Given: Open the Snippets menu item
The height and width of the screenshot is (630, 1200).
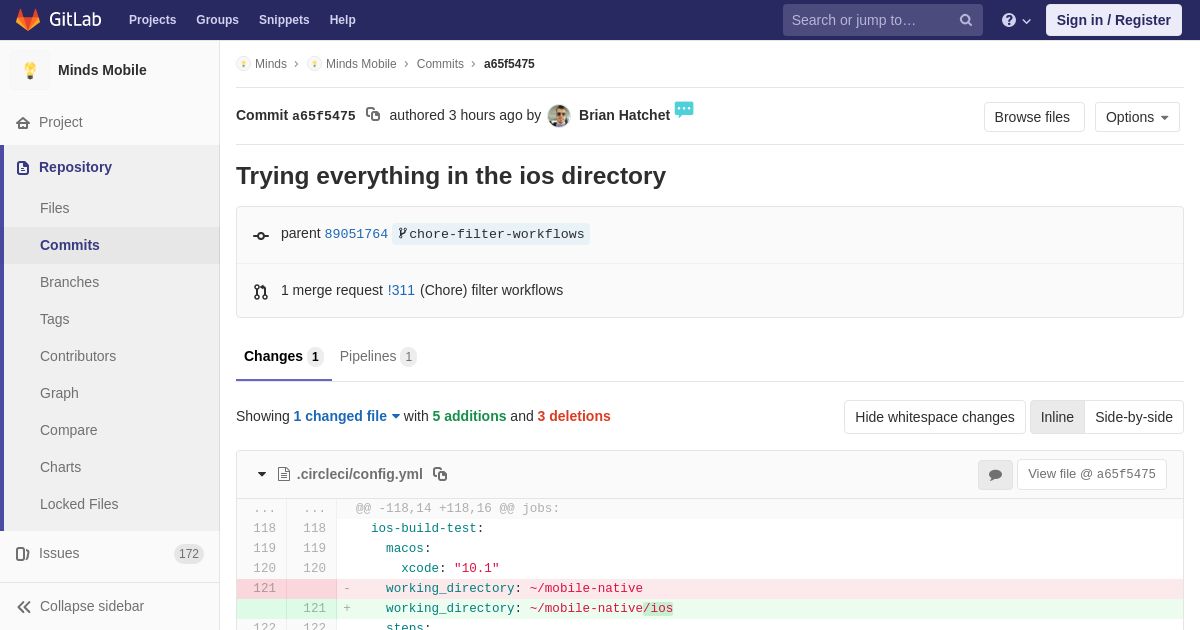Looking at the screenshot, I should [284, 20].
